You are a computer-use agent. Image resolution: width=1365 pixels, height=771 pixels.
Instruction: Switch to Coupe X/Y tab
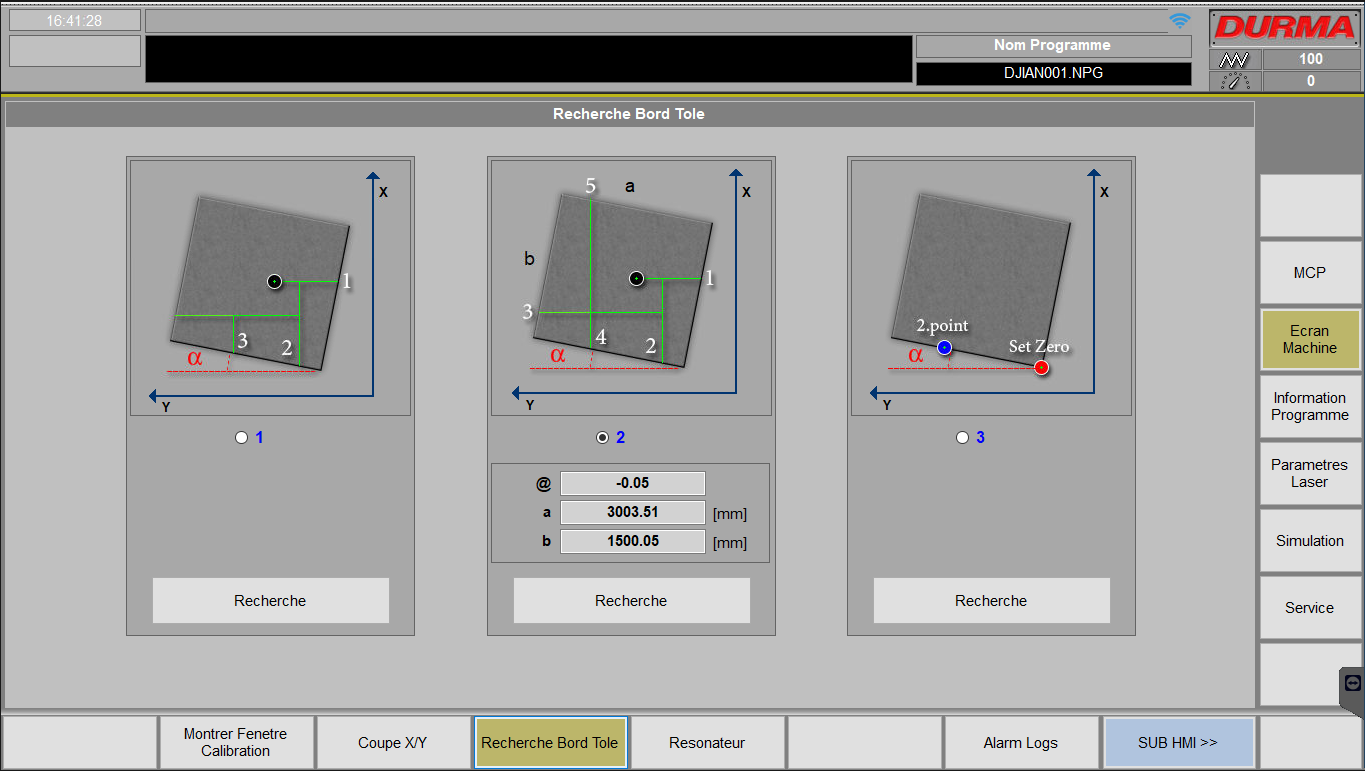(393, 742)
